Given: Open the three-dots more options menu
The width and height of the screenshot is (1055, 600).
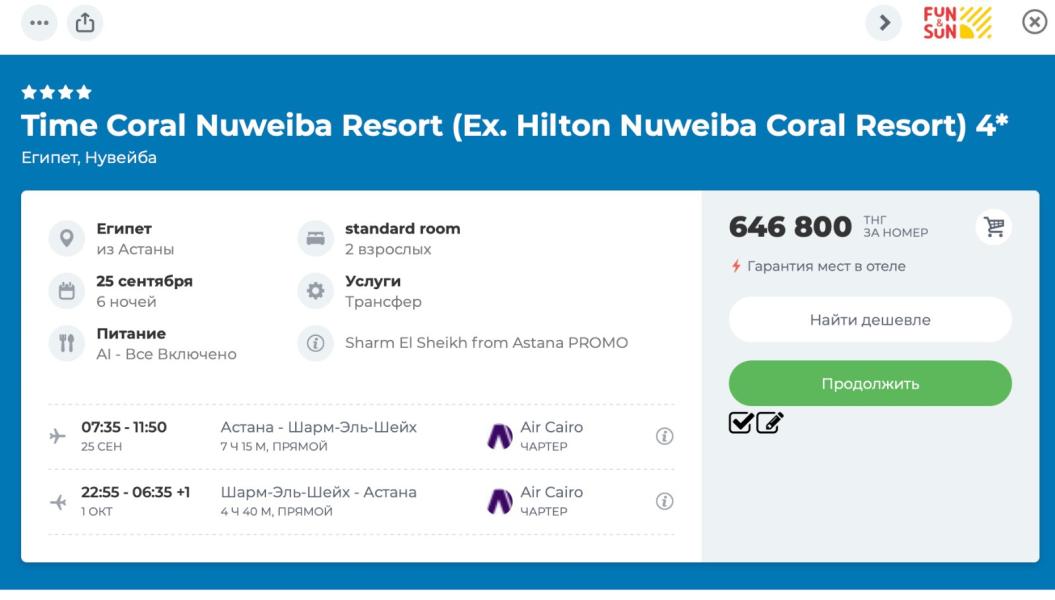Looking at the screenshot, I should coord(39,22).
